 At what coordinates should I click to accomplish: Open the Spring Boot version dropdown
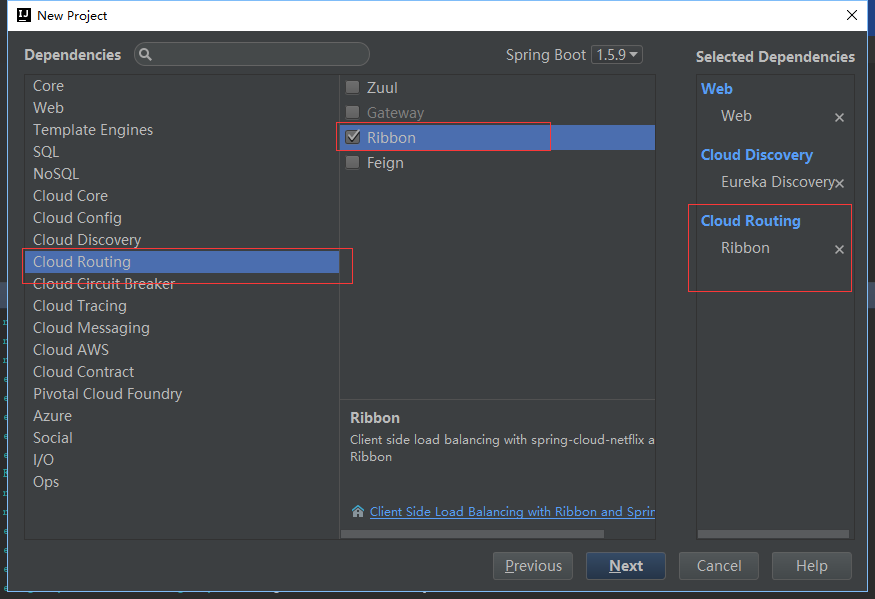pos(617,55)
